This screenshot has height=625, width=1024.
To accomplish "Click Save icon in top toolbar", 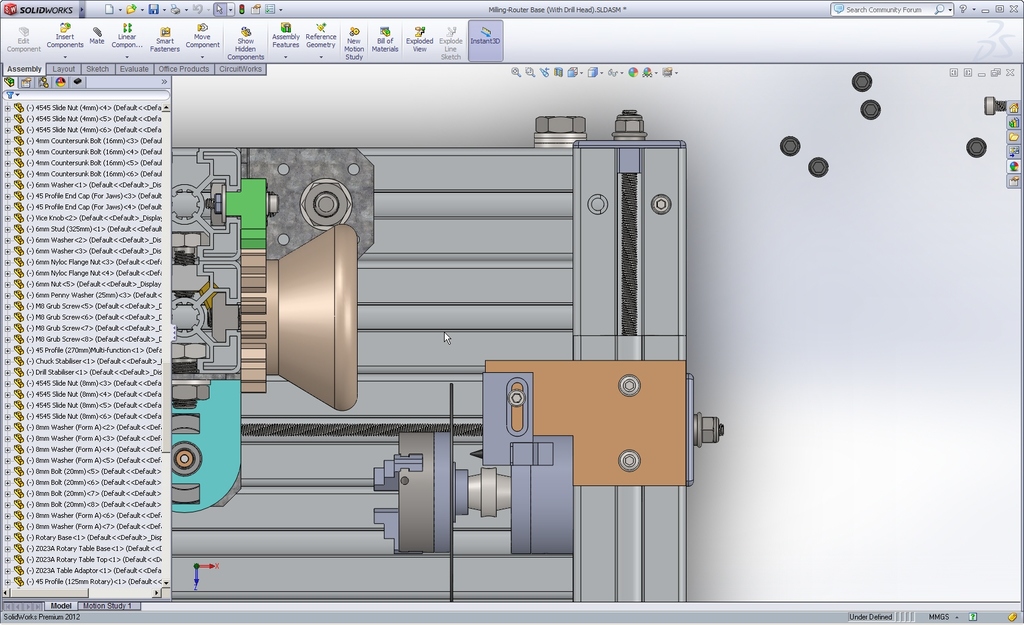I will tap(153, 9).
